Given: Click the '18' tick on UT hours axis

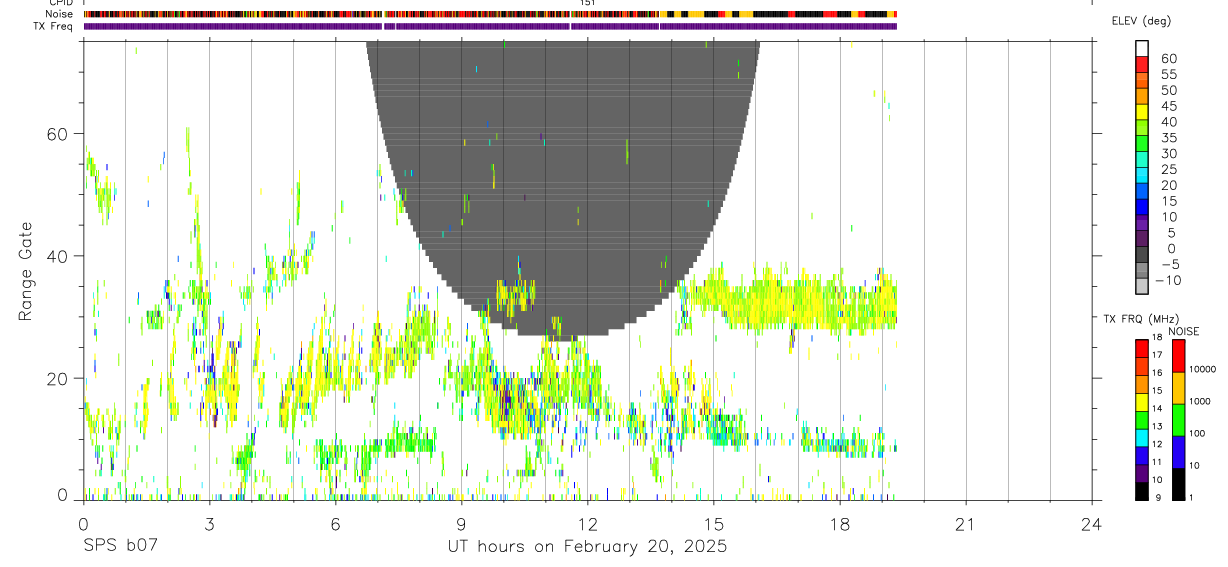Looking at the screenshot, I should click(840, 523).
